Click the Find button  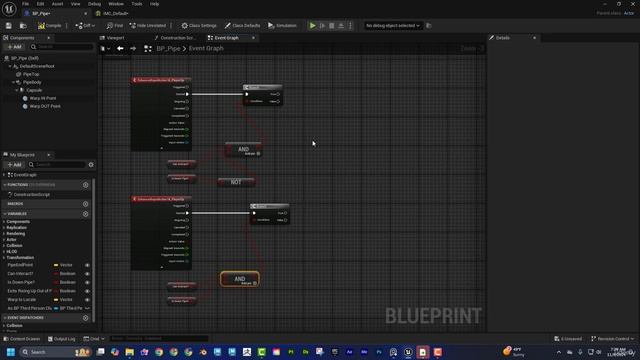(115, 26)
